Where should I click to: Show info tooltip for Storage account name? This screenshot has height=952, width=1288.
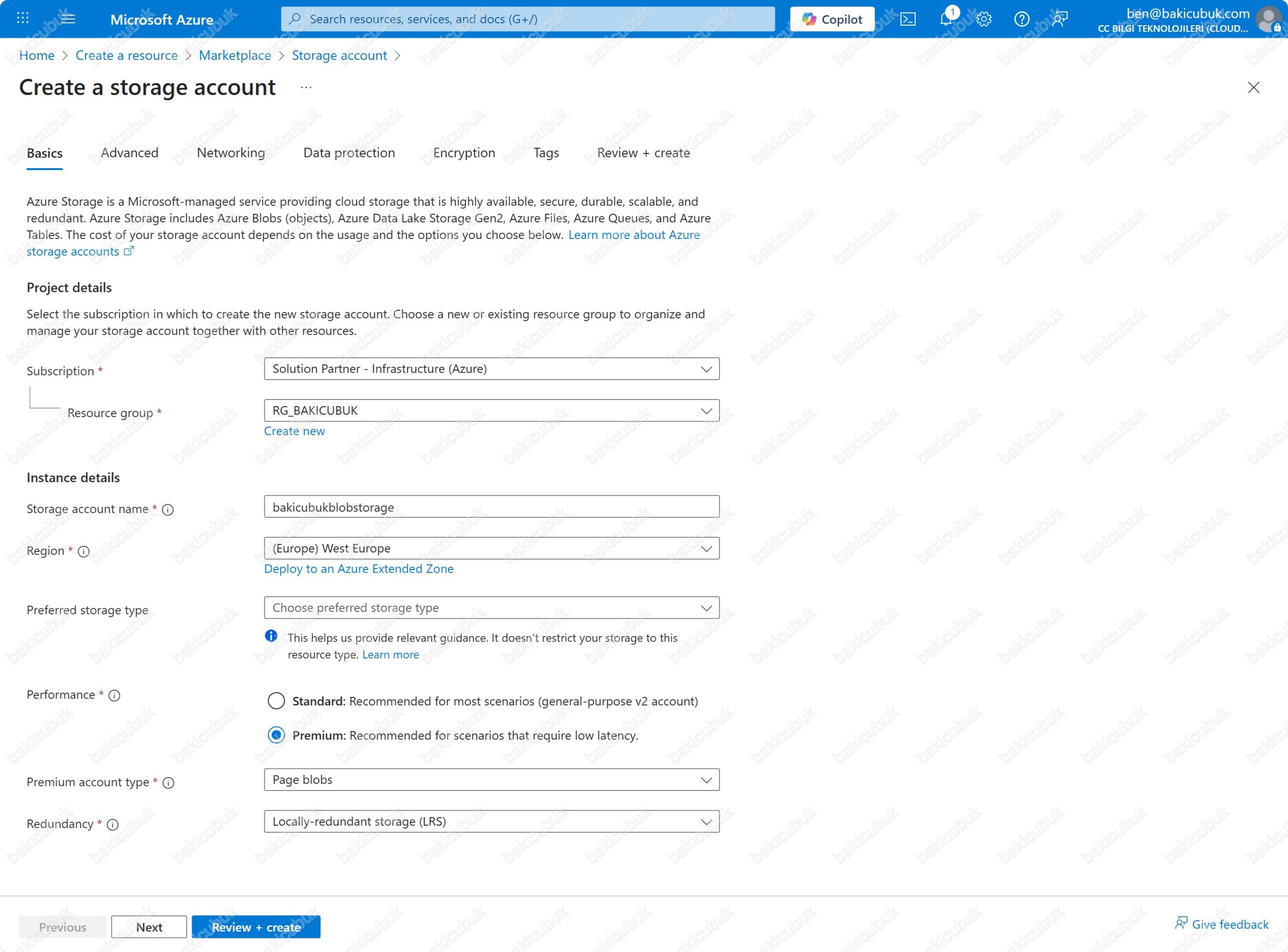[x=168, y=509]
